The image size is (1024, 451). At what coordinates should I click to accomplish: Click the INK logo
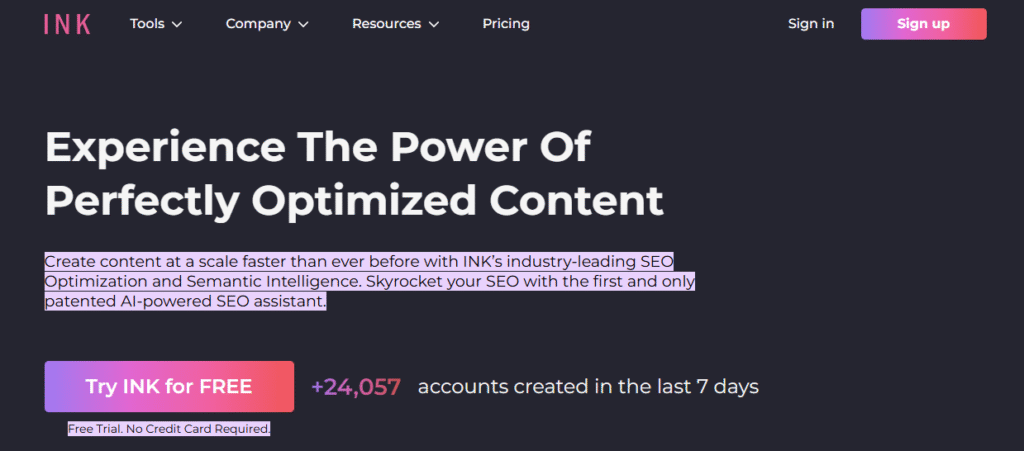(x=67, y=24)
